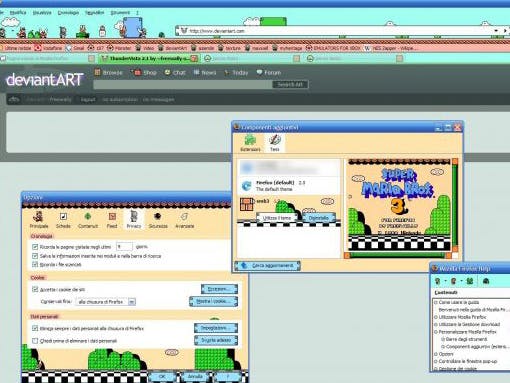This screenshot has width=510, height=383.
Task: Open the keep cookies until dropdown
Action: tap(105, 302)
